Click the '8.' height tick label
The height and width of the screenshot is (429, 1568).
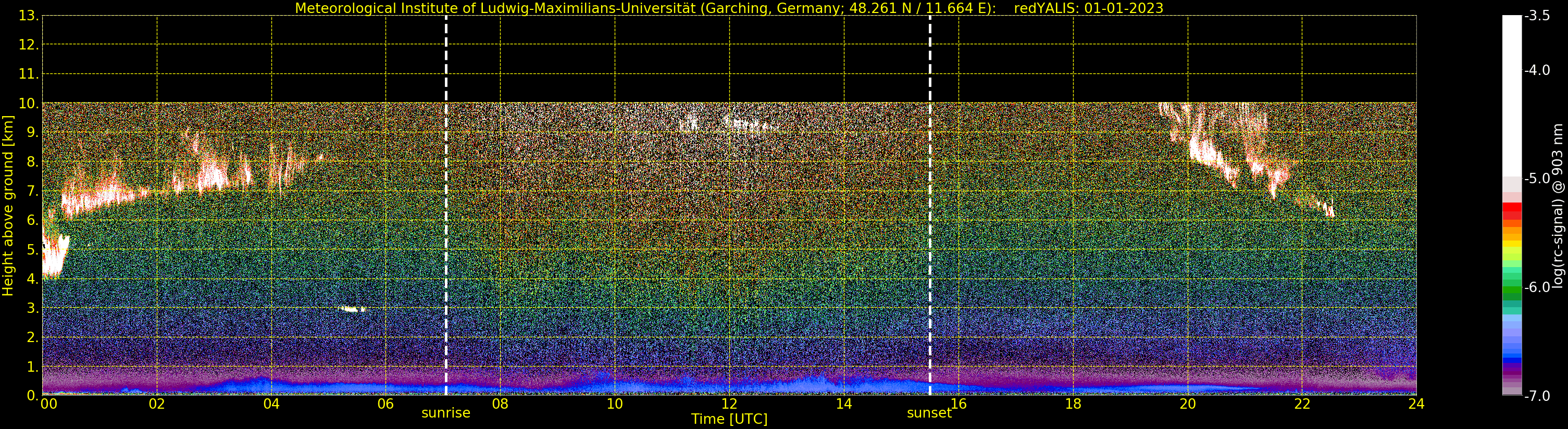[32, 162]
